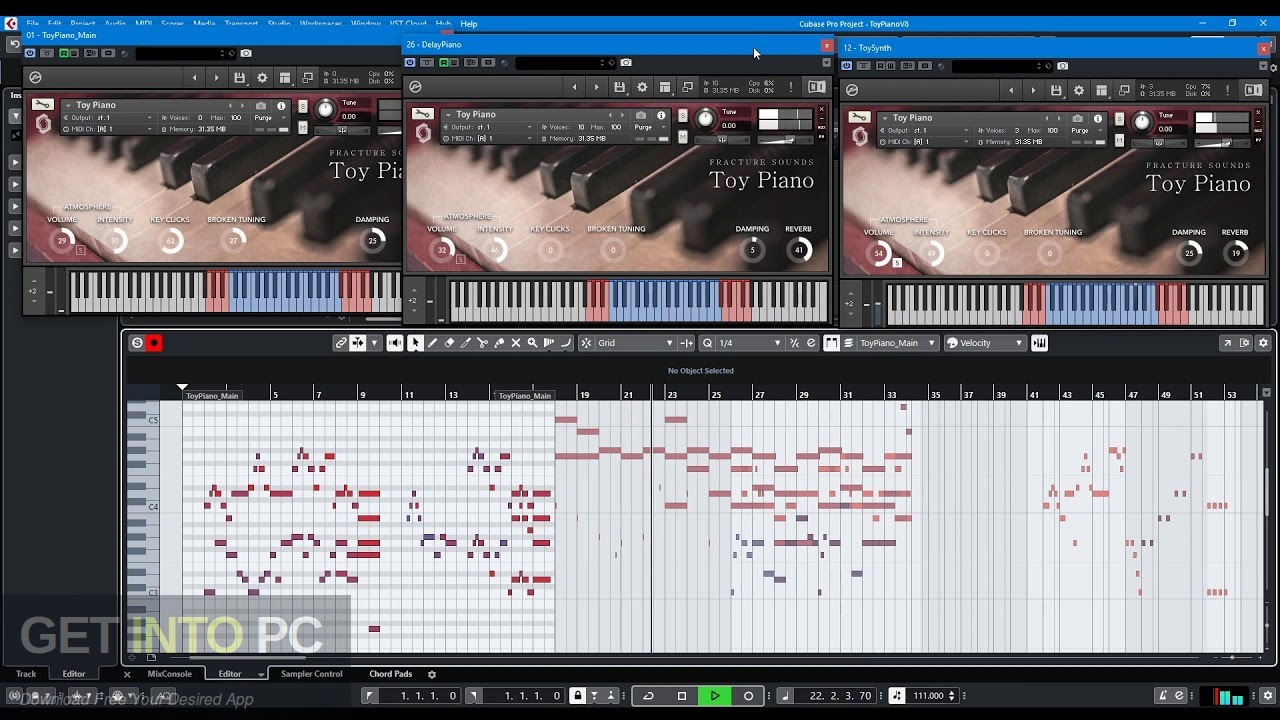The image size is (1280, 720).
Task: Toggle metronome click icon in transport
Action: pos(1162,696)
